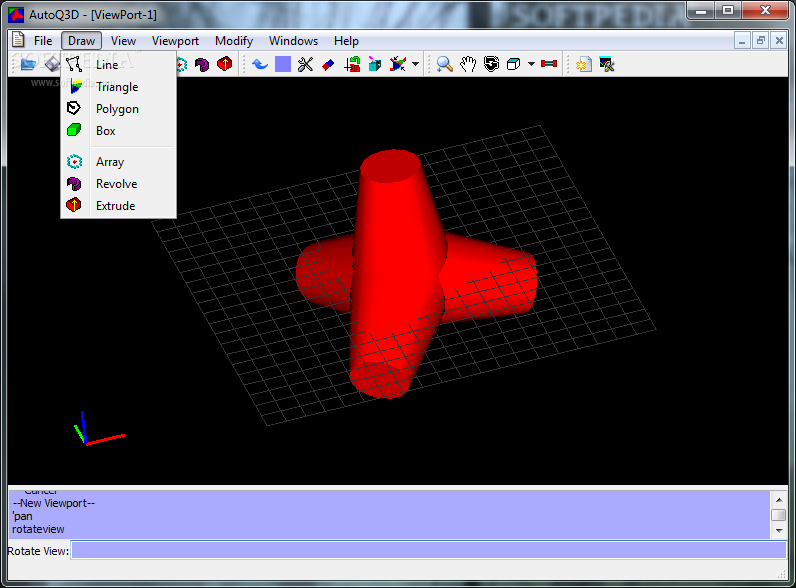Close the inner ViewPort-1 window
This screenshot has height=588, width=796.
coord(779,41)
